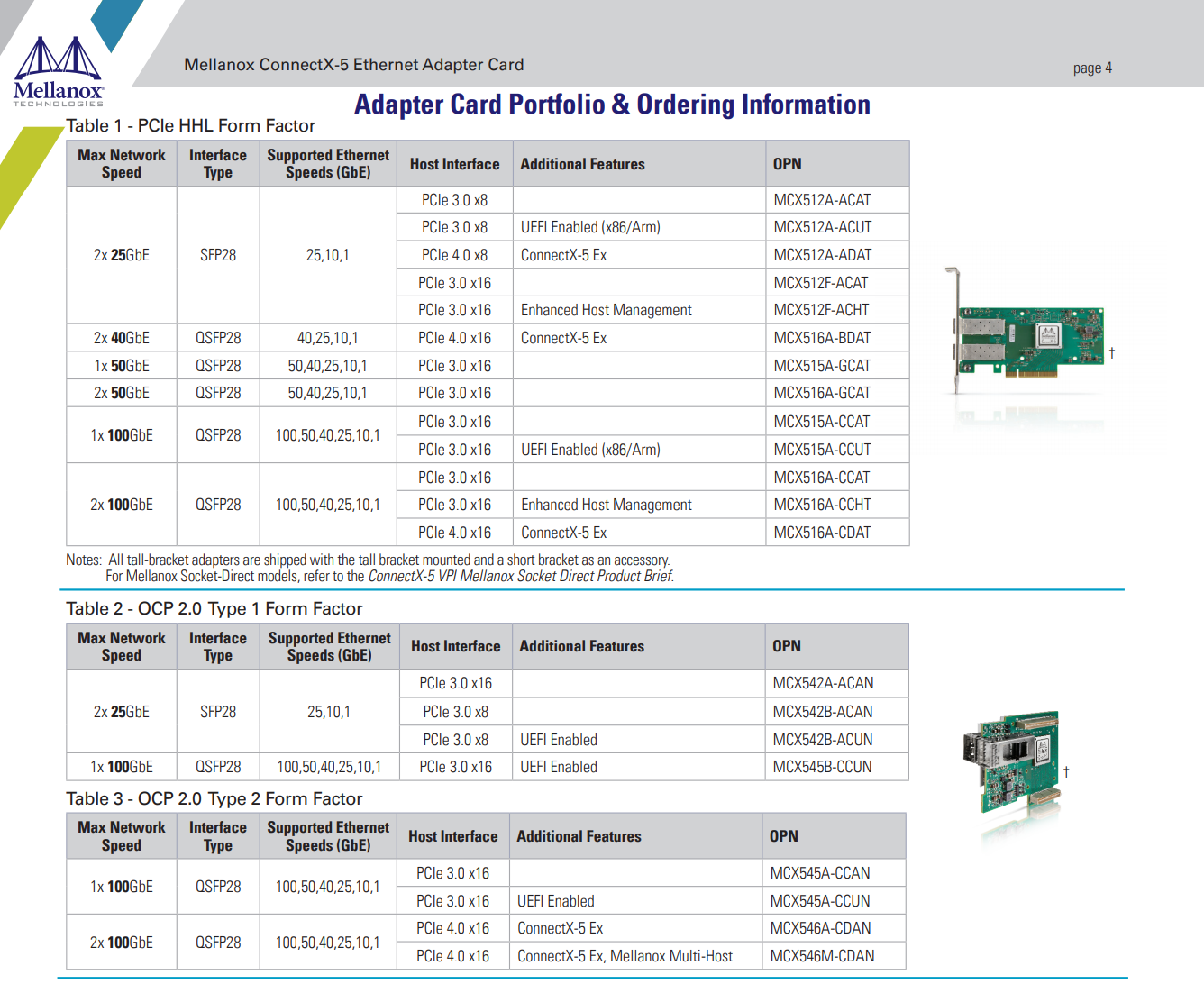Select the MCX545B-CCUN OPN in Table 2
The image size is (1204, 984).
click(822, 767)
